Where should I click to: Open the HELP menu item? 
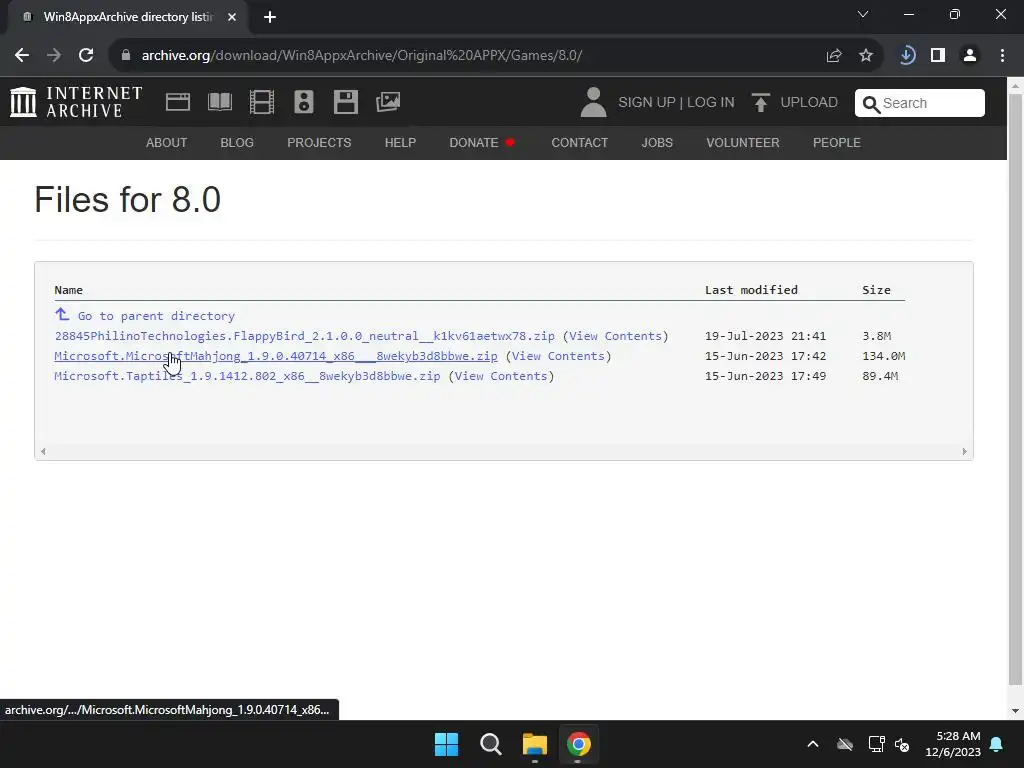click(x=400, y=142)
